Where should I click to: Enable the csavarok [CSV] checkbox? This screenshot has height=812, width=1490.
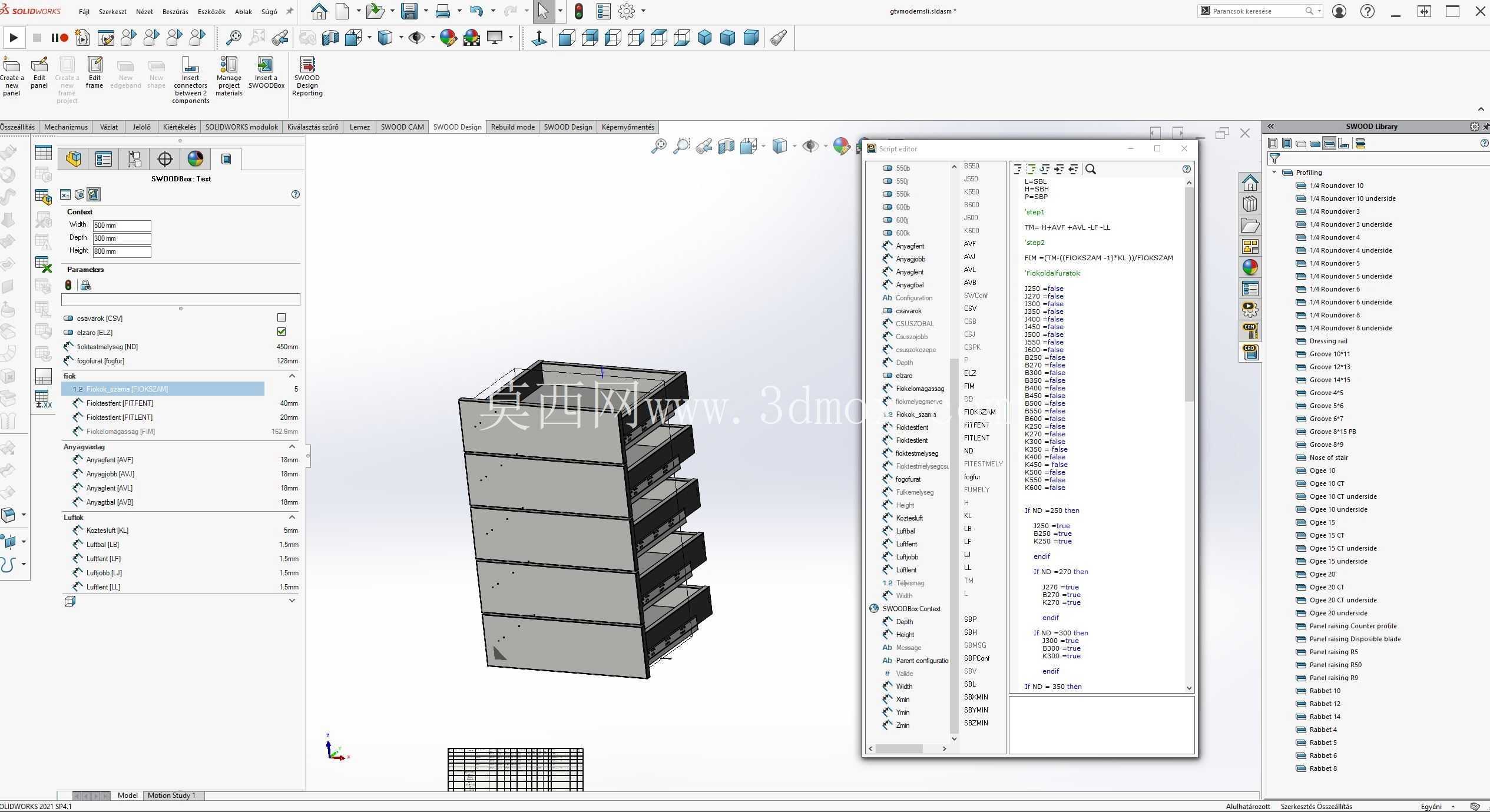[x=282, y=318]
